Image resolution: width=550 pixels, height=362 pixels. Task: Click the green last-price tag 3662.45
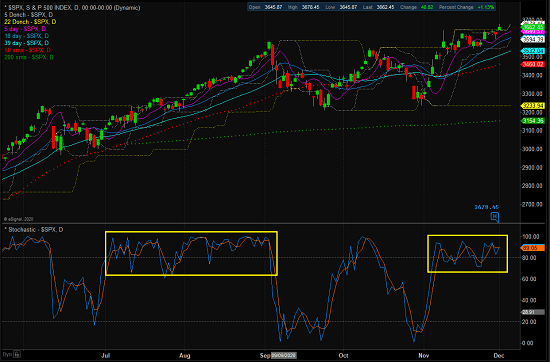tap(533, 27)
